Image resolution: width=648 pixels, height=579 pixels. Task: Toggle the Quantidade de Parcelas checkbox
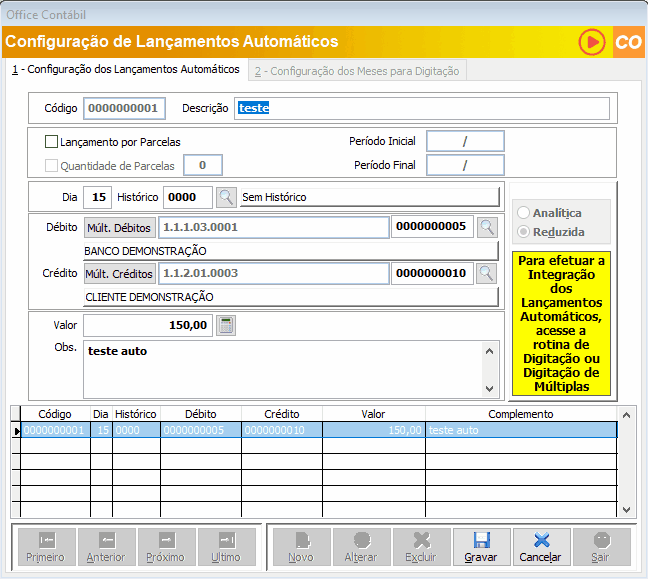click(53, 166)
